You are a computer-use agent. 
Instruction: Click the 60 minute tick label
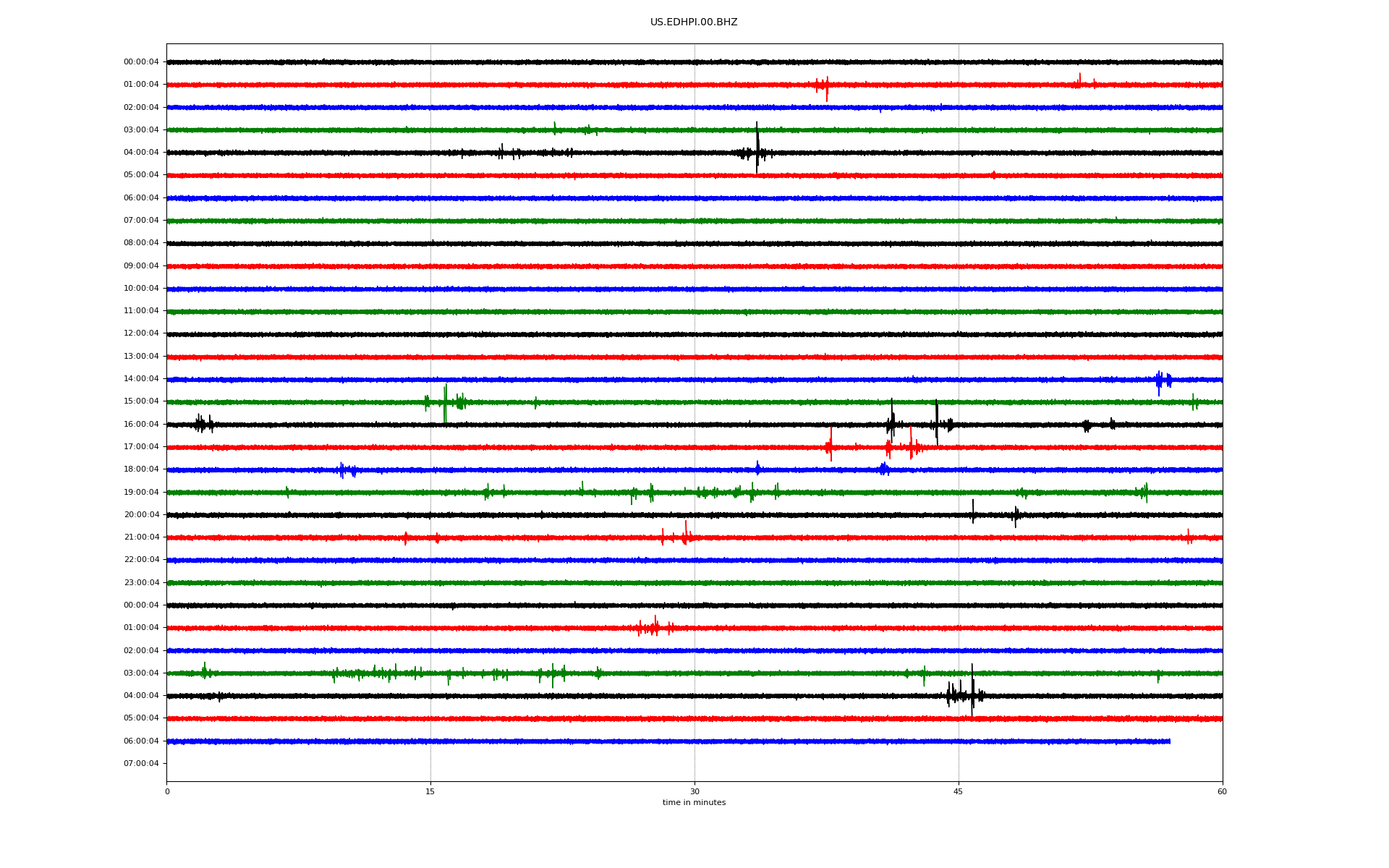click(1221, 791)
